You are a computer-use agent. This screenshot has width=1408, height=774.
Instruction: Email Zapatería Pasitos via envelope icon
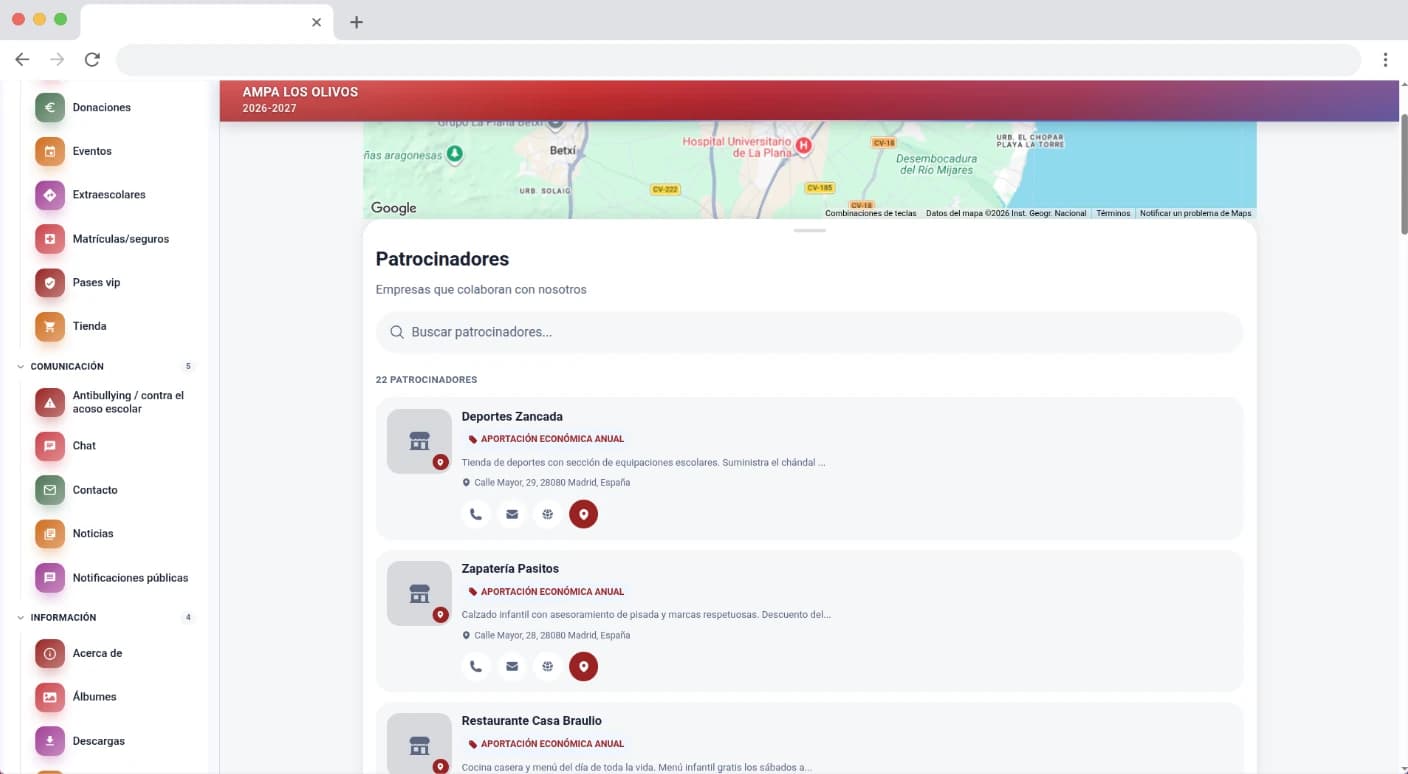coord(512,666)
